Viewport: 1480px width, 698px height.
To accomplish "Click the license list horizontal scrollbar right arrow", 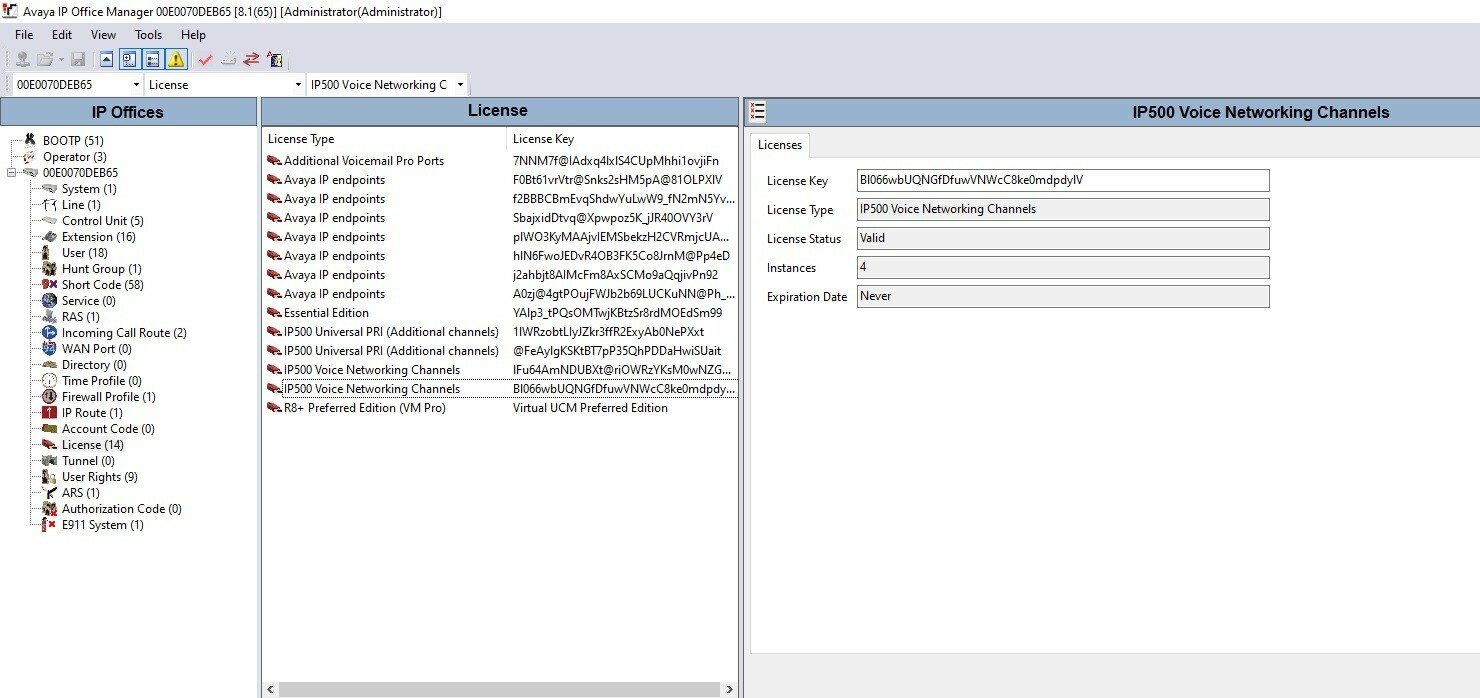I will pyautogui.click(x=729, y=689).
